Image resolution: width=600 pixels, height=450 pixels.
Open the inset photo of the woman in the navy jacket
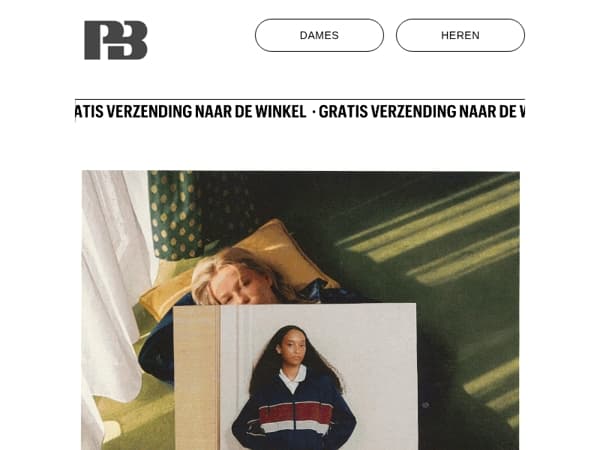(x=295, y=377)
